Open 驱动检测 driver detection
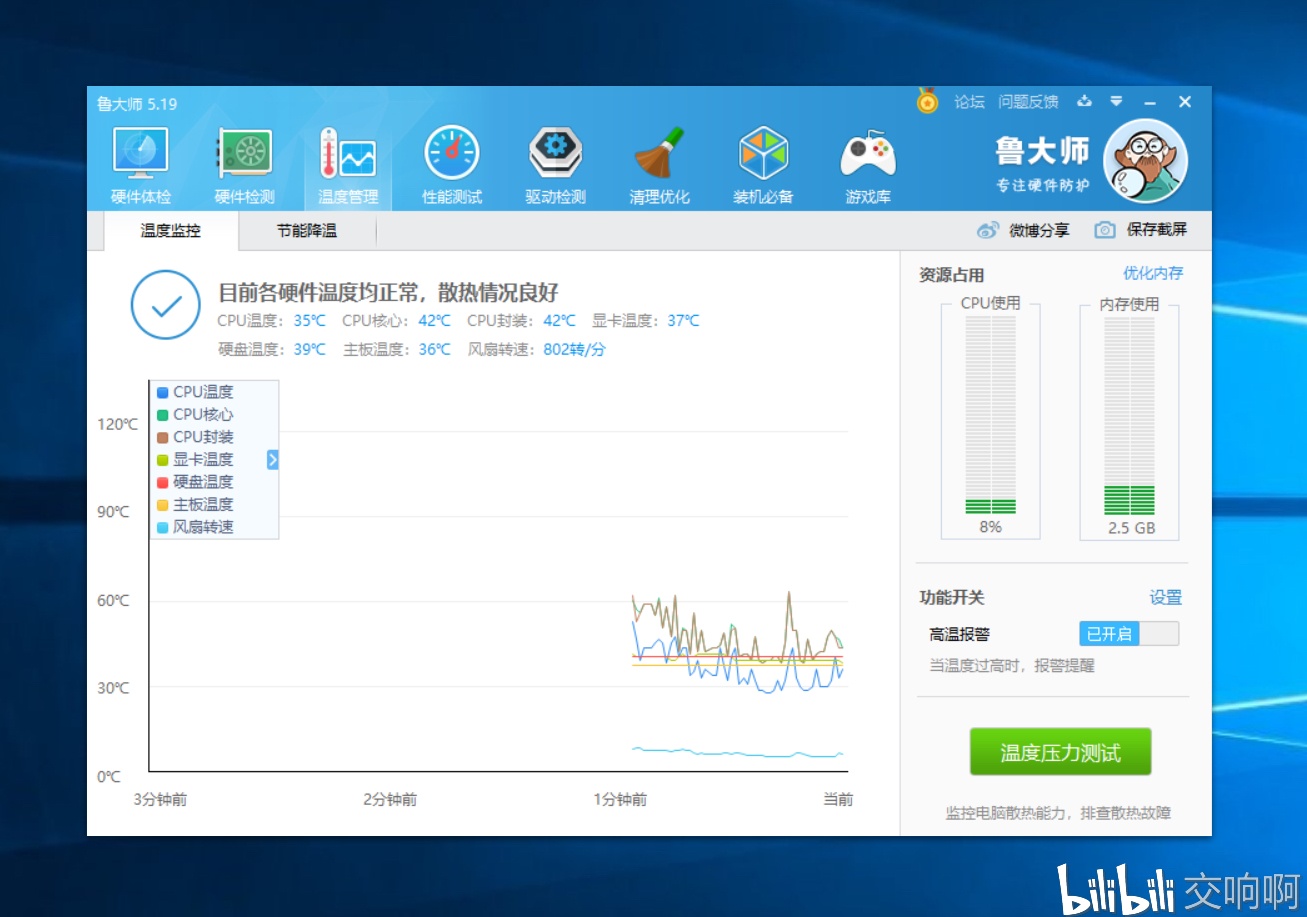Screen dimensions: 1307x917 pyautogui.click(x=556, y=166)
